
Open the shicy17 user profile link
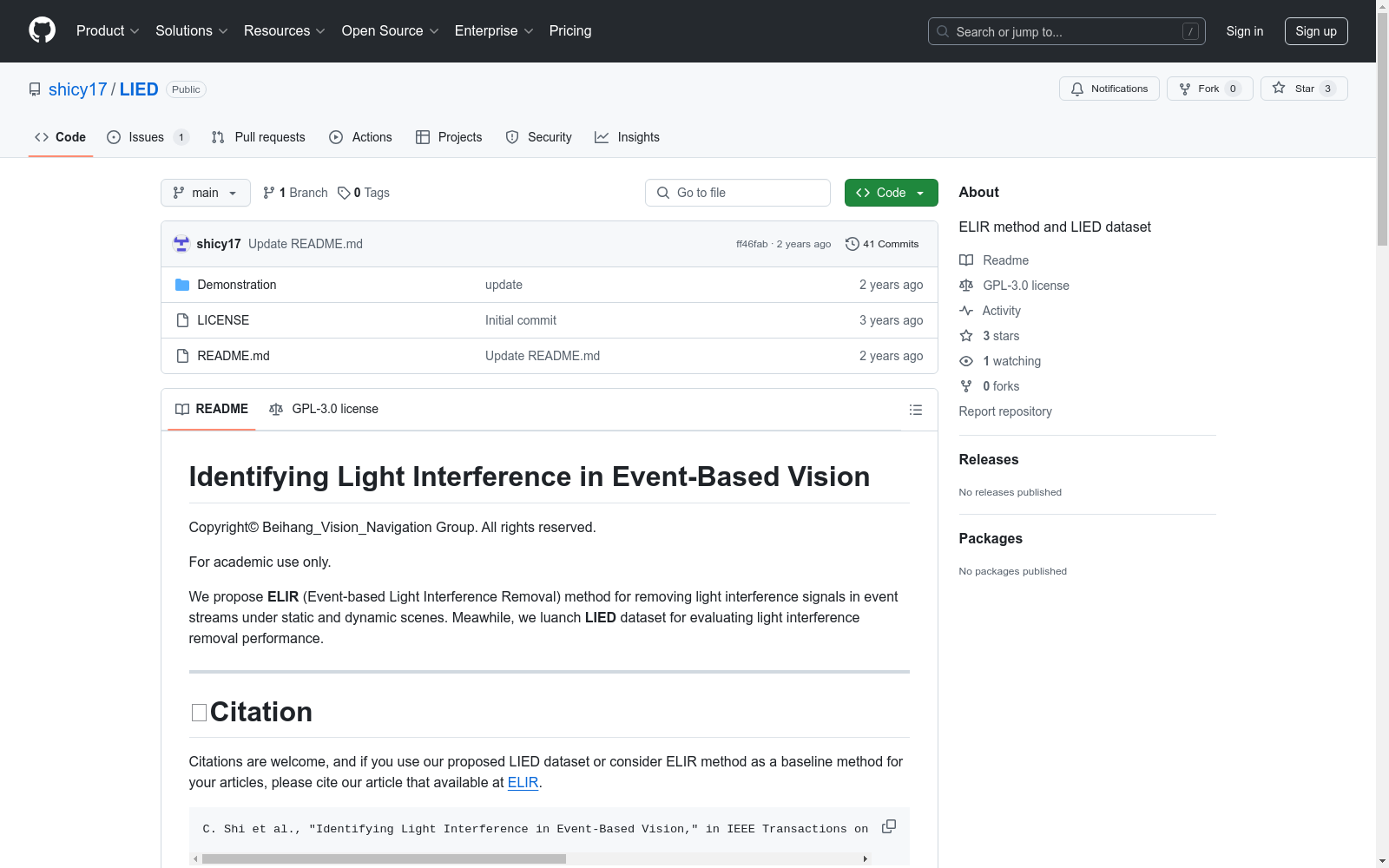(x=77, y=89)
